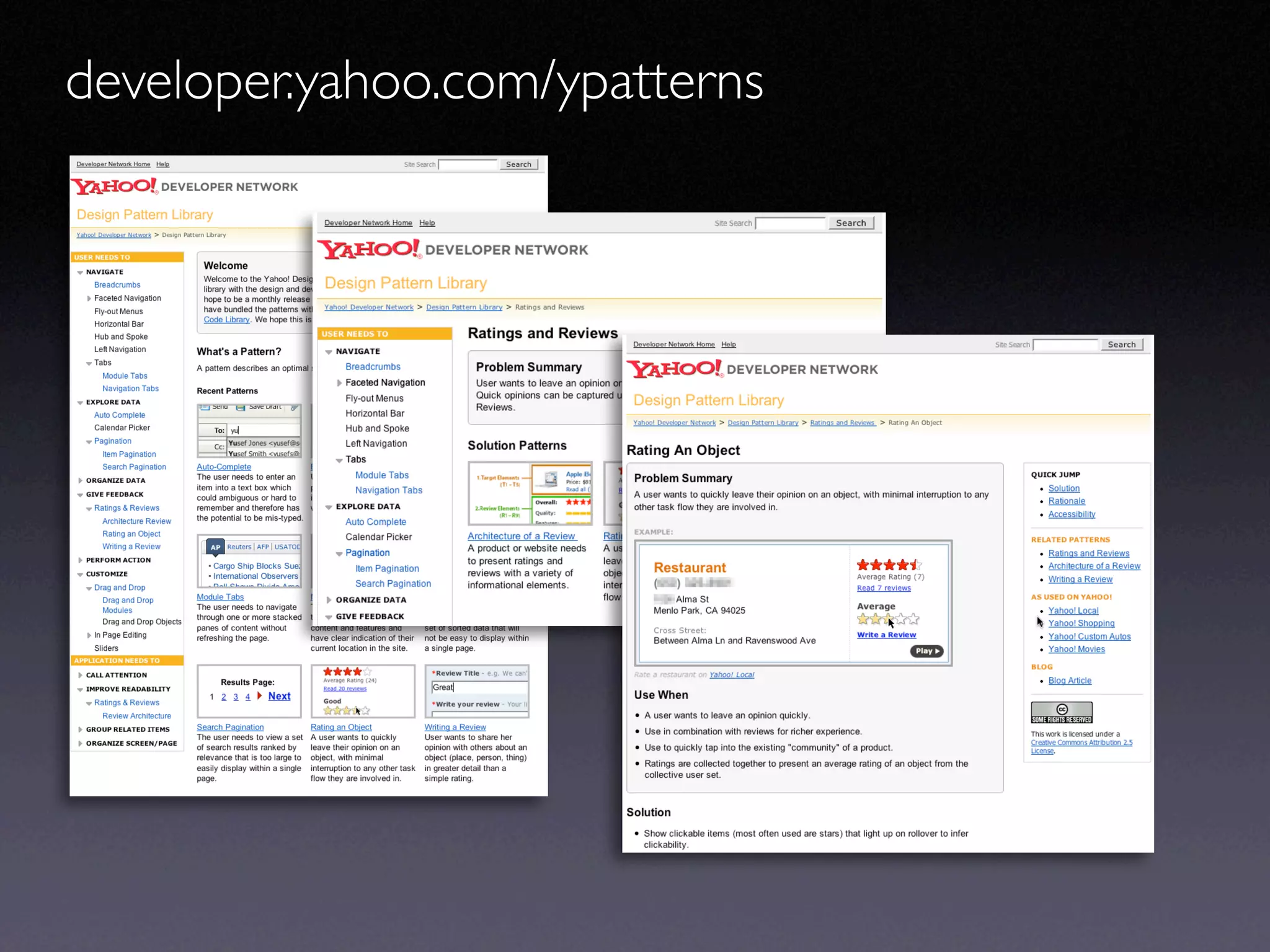This screenshot has width=1270, height=952.
Task: Expand GROUP RELATED ITEMS in the back-left window sidebar
Action: 80,729
